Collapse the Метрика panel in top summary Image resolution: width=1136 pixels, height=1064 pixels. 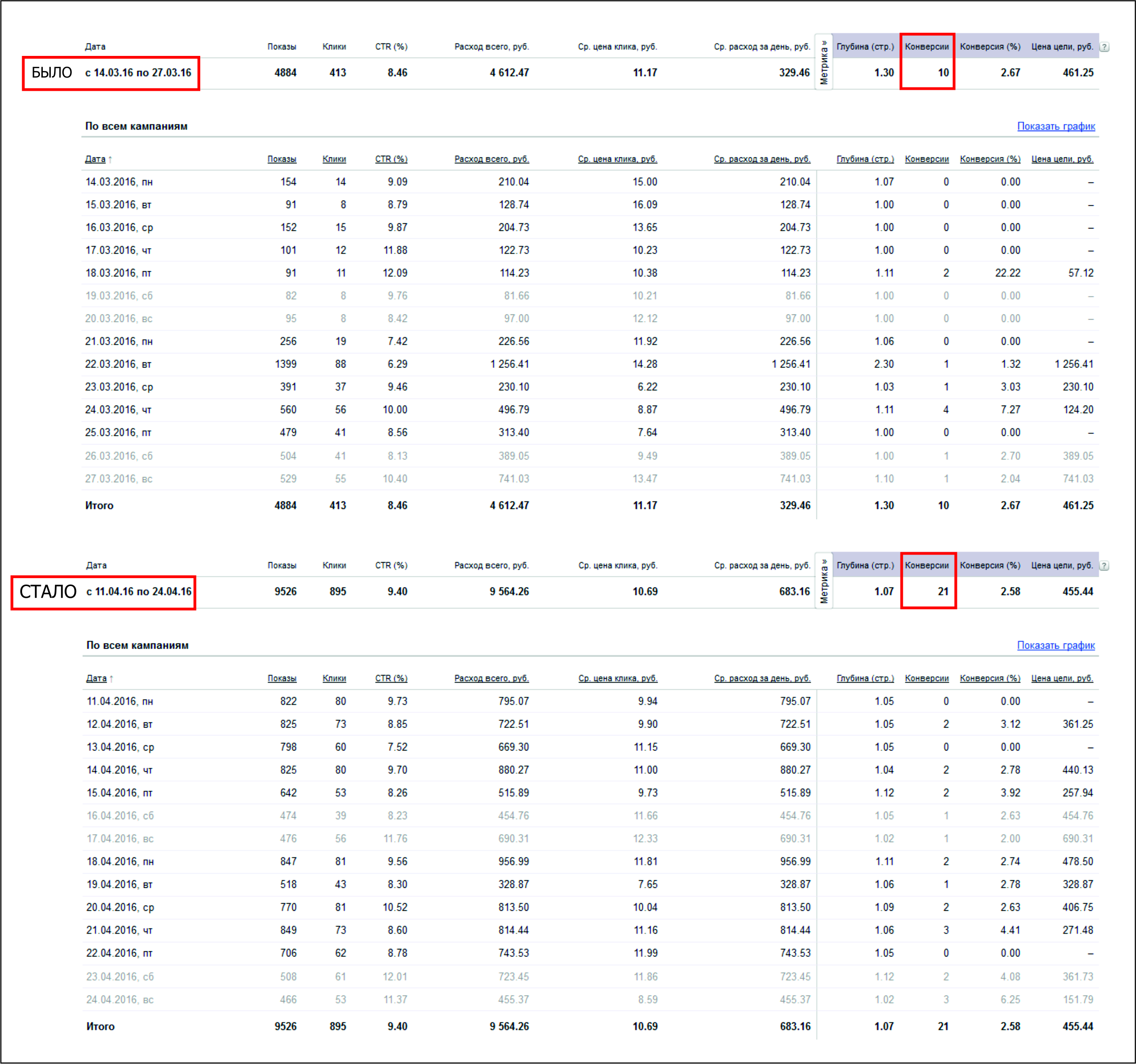pyautogui.click(x=824, y=62)
